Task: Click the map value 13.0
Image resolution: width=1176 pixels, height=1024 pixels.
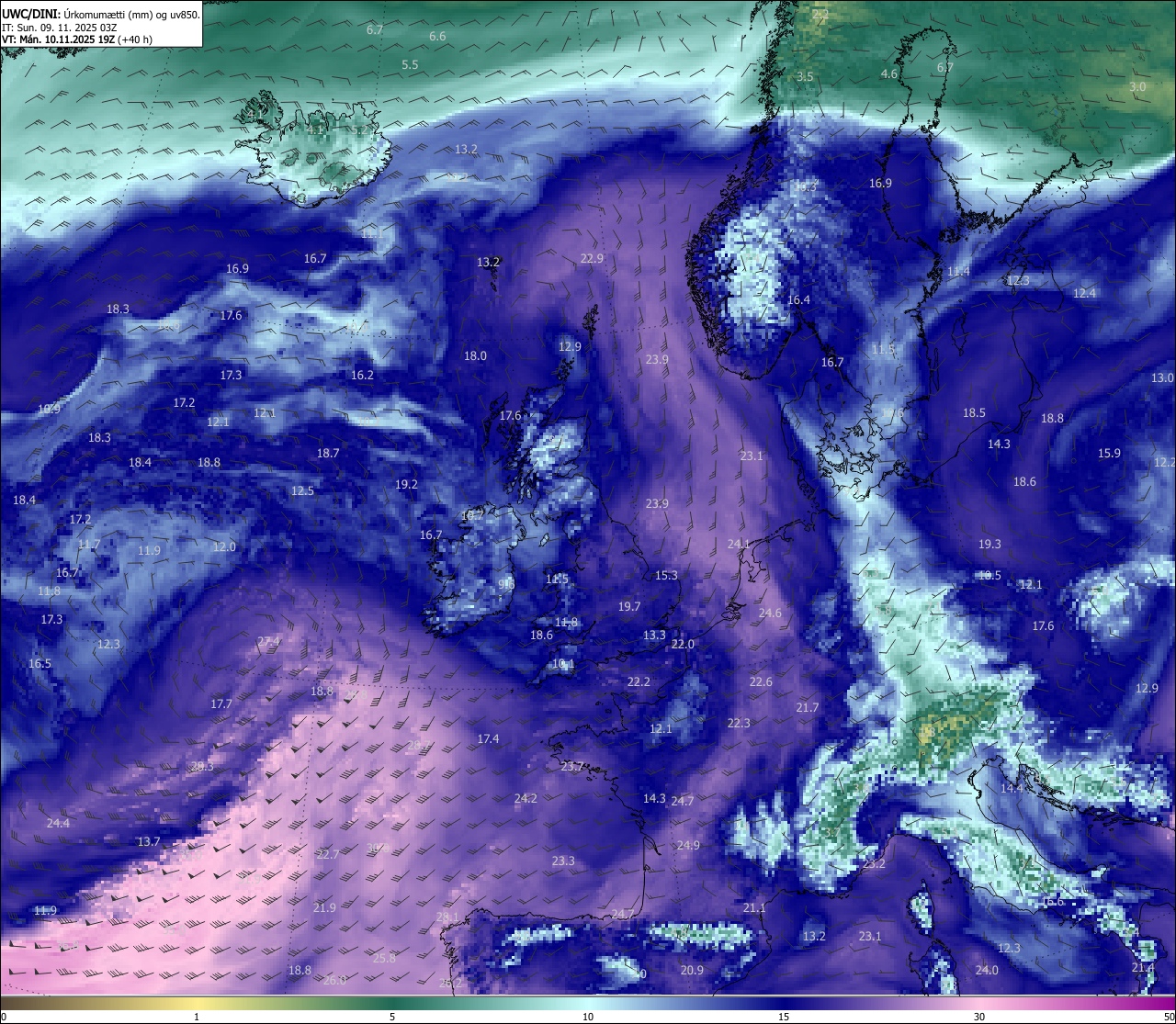Action: point(1162,377)
